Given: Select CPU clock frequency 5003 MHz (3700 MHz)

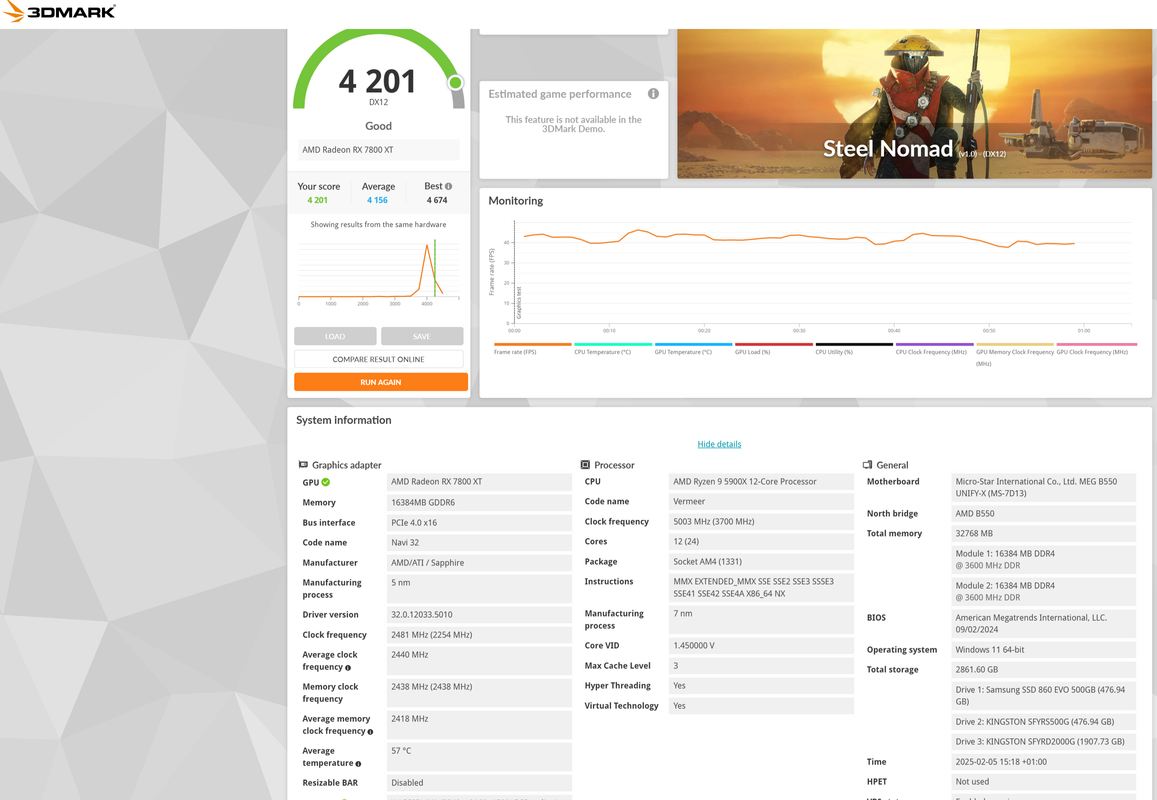Looking at the screenshot, I should (x=761, y=522).
